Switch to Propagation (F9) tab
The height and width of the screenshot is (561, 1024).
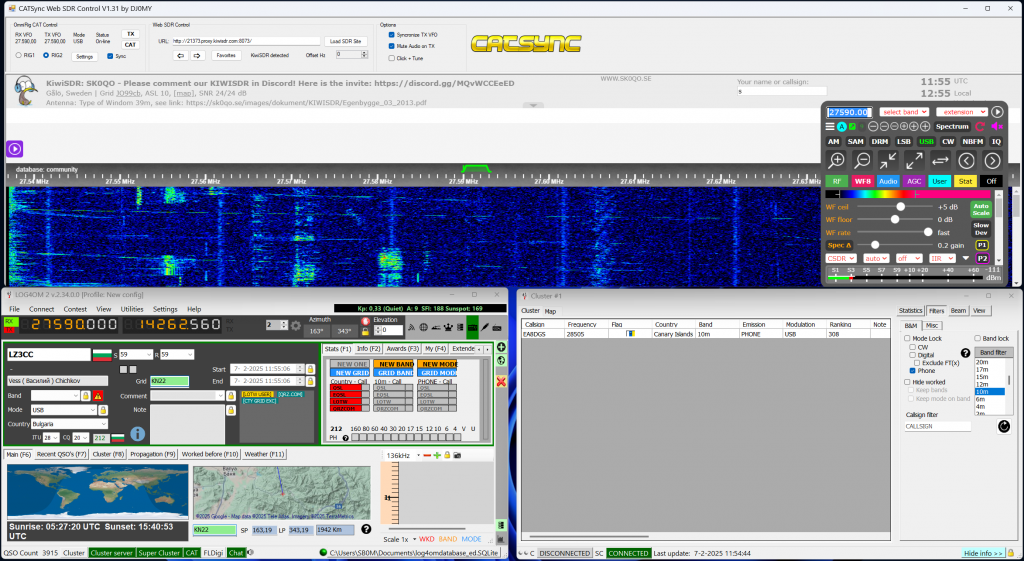pyautogui.click(x=152, y=454)
